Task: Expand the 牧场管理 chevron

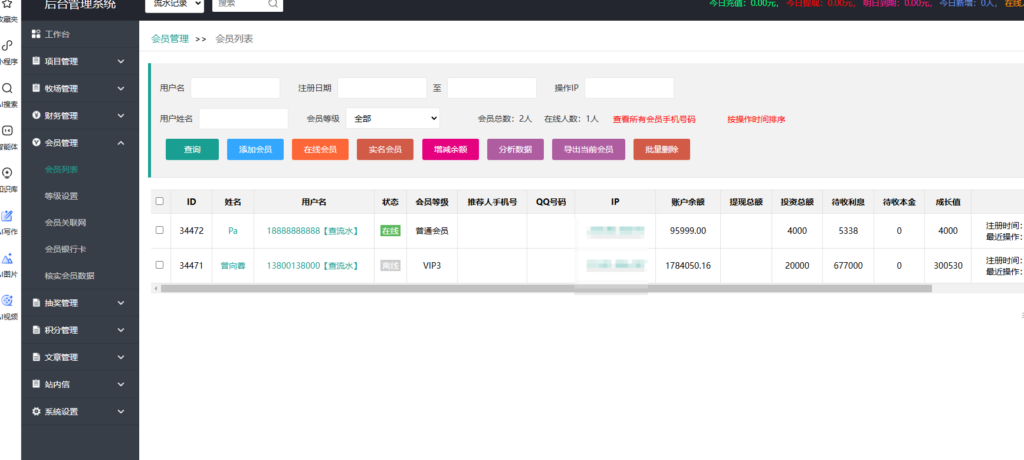Action: 121,88
